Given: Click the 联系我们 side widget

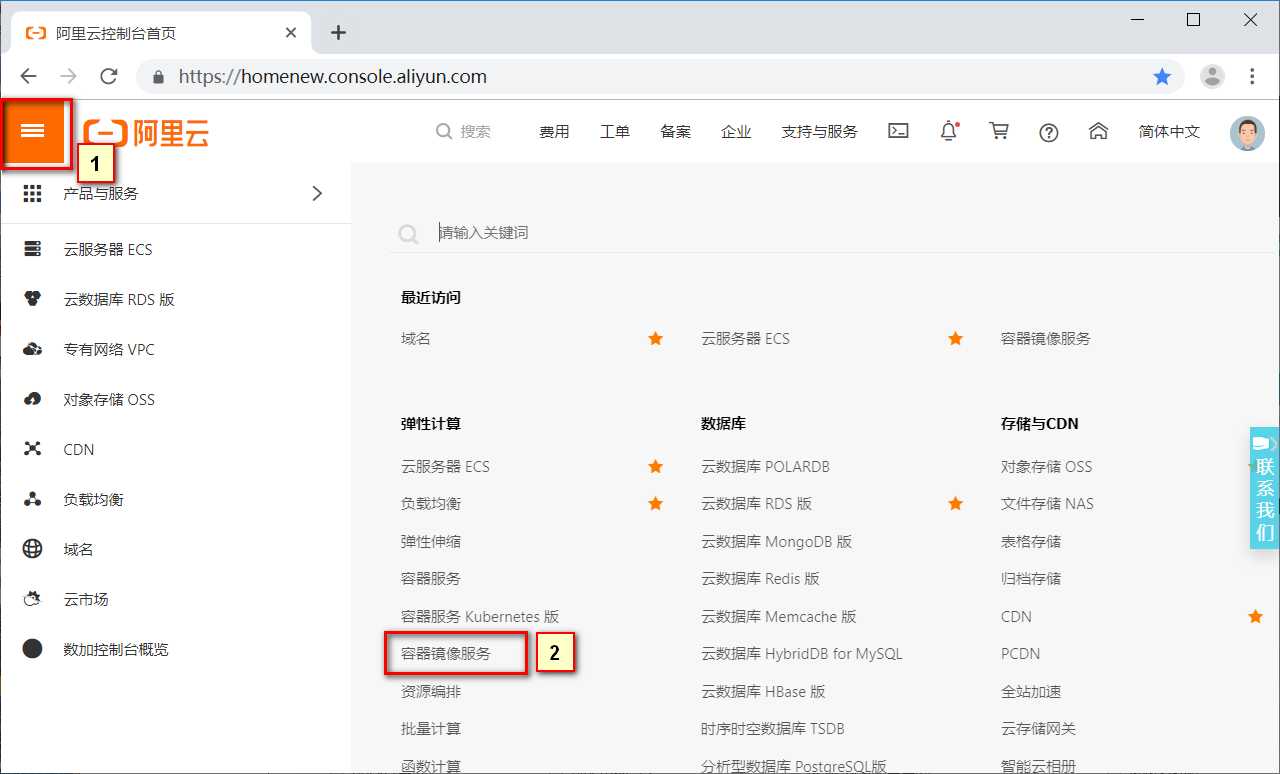Looking at the screenshot, I should [1264, 488].
